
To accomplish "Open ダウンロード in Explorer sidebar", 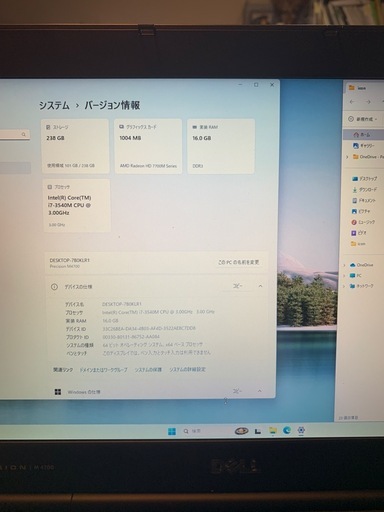I will [365, 190].
